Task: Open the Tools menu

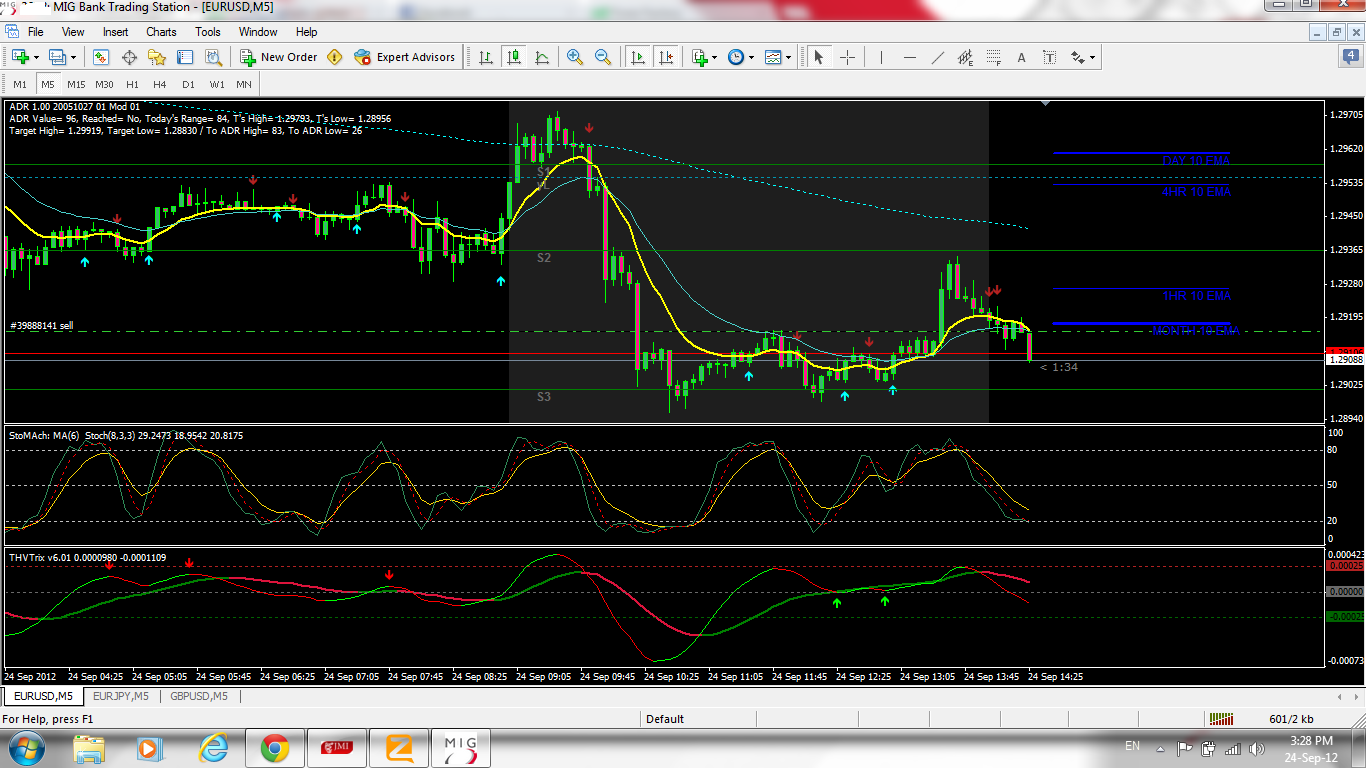Action: [x=208, y=32]
